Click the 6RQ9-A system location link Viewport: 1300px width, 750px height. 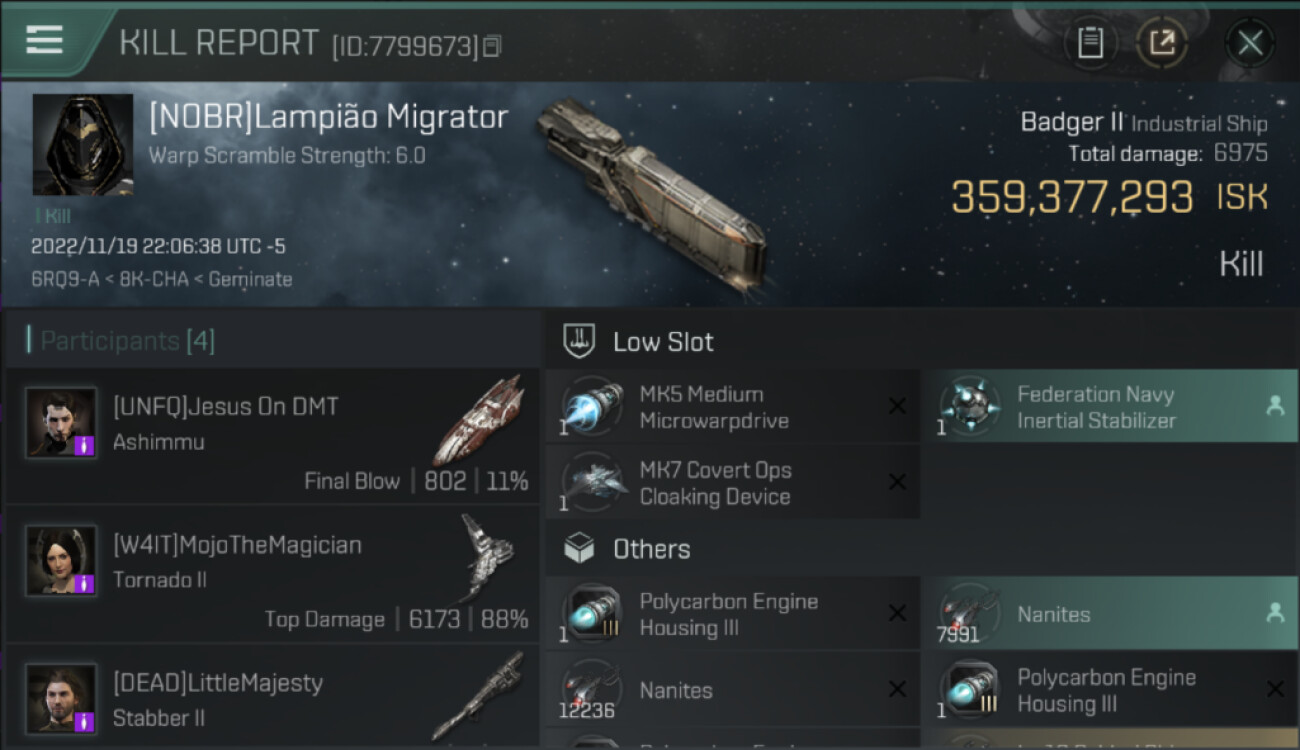tap(67, 279)
